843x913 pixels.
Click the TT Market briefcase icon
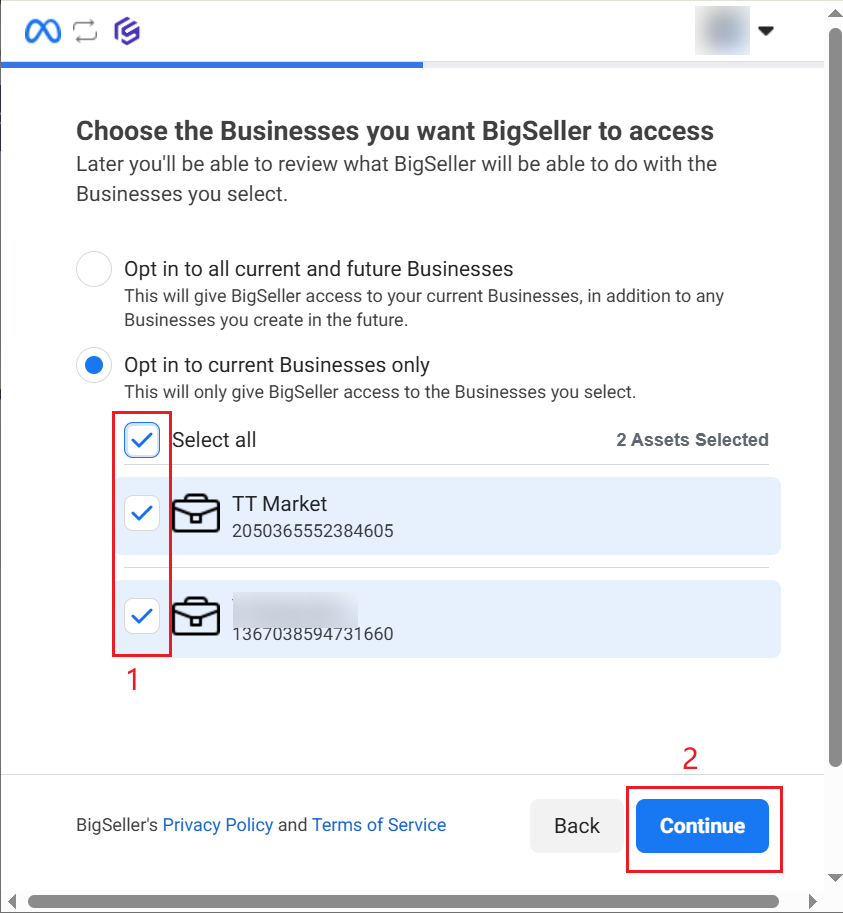[196, 514]
